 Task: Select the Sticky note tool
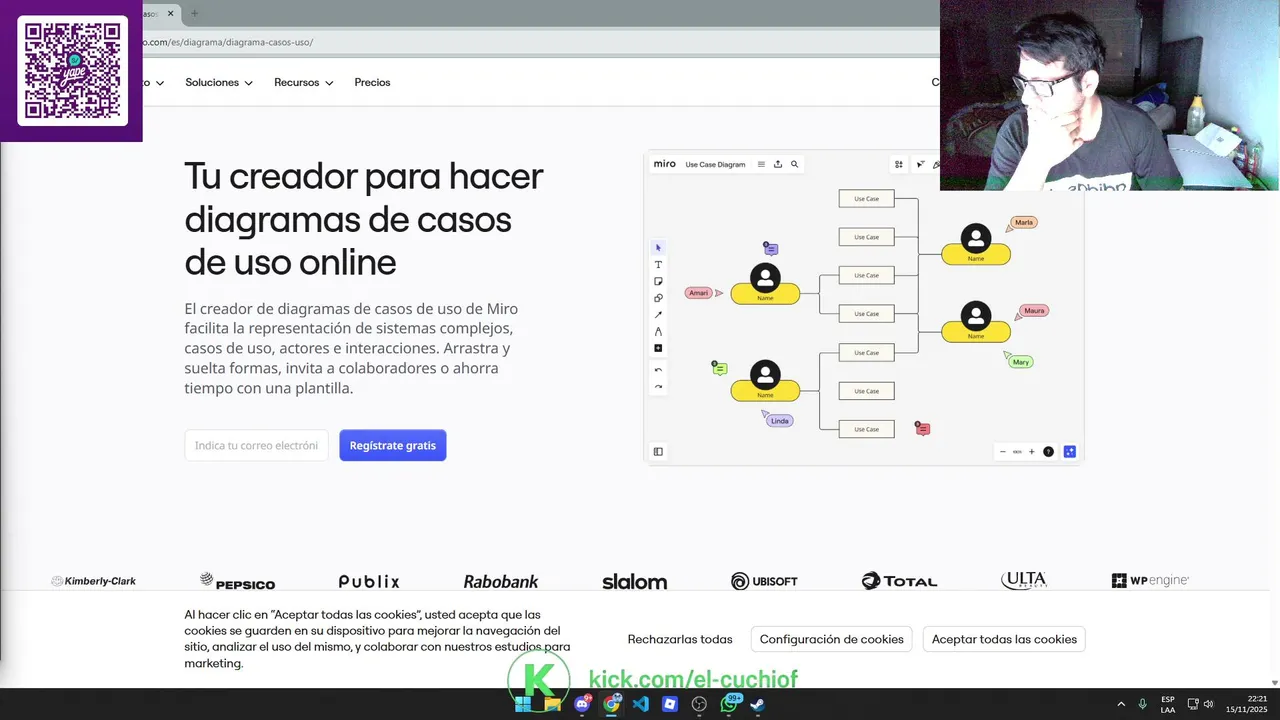pyautogui.click(x=658, y=281)
